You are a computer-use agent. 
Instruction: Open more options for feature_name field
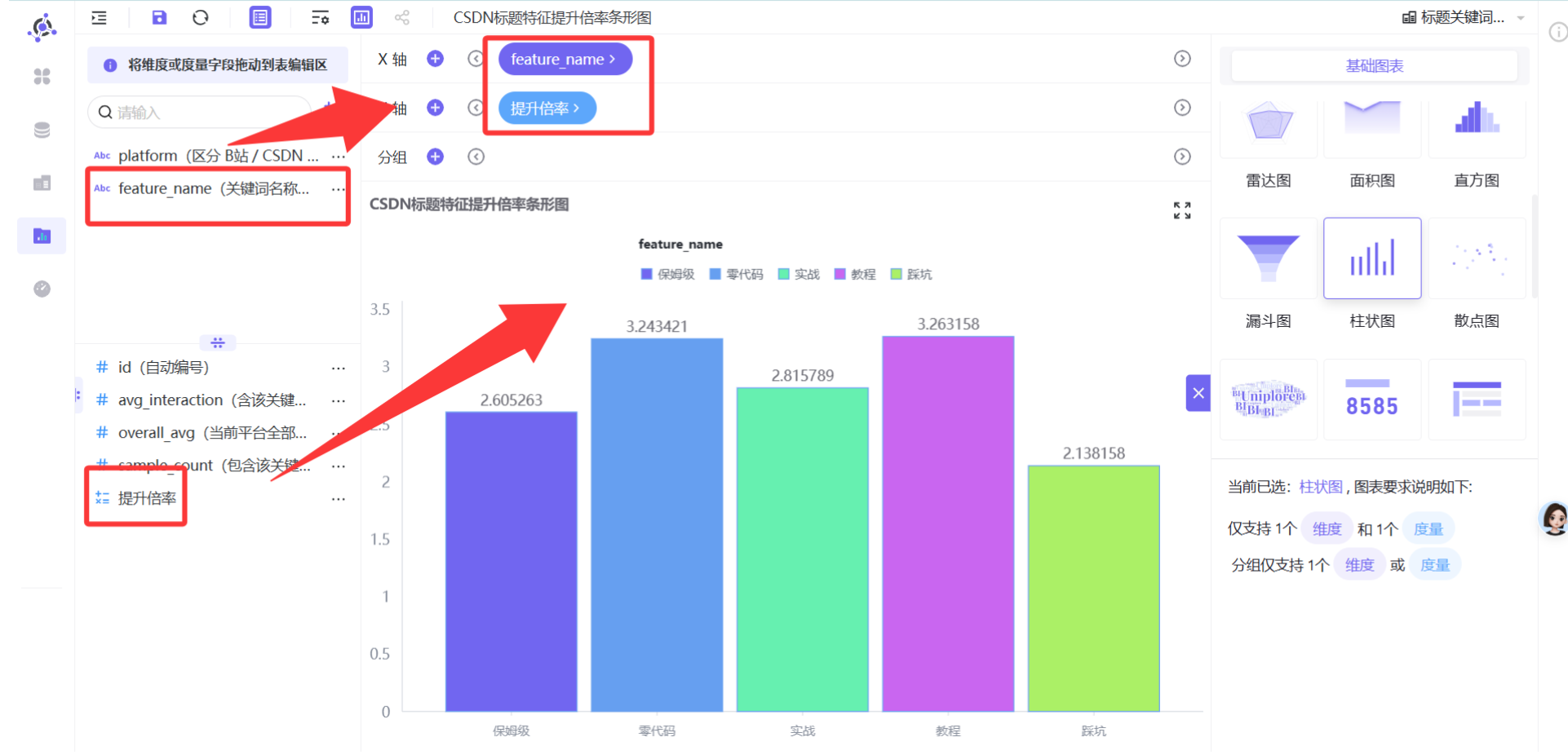click(338, 189)
